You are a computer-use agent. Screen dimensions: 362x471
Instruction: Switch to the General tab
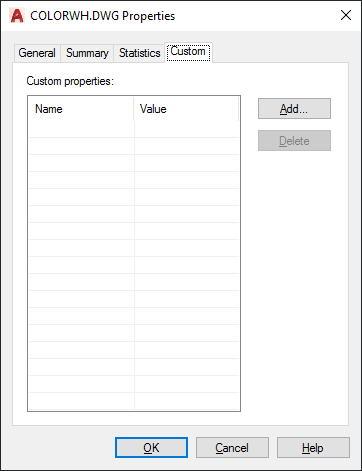coord(37,53)
